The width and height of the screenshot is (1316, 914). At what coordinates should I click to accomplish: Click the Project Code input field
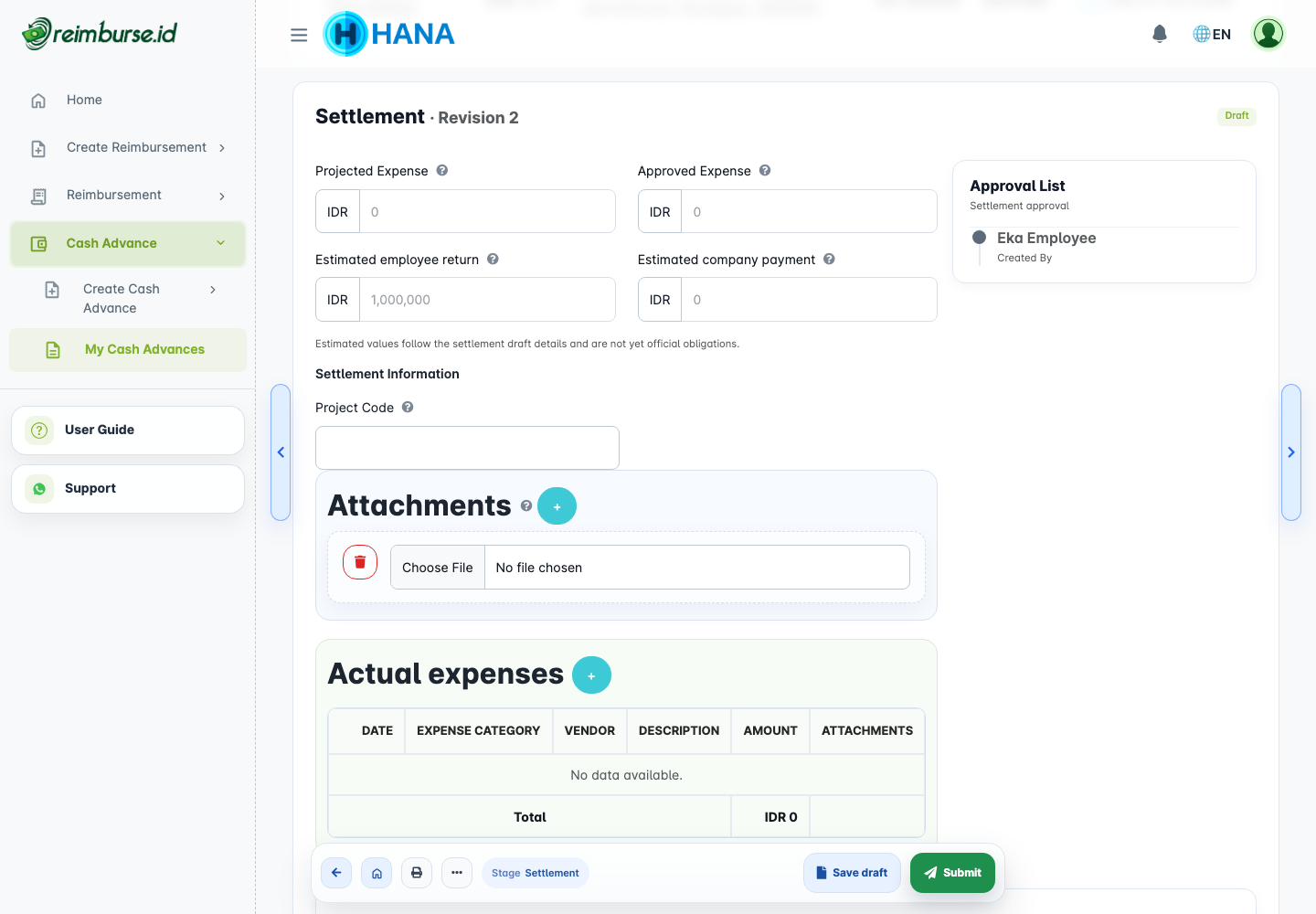point(467,448)
